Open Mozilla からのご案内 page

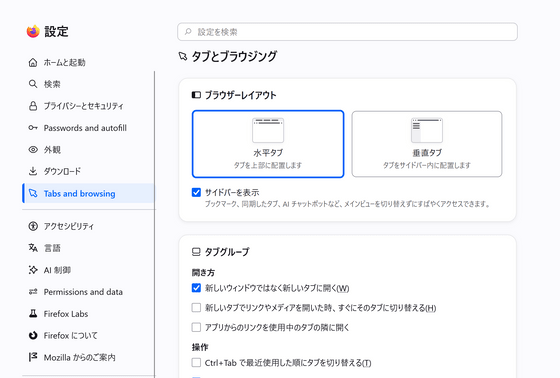tap(88, 357)
